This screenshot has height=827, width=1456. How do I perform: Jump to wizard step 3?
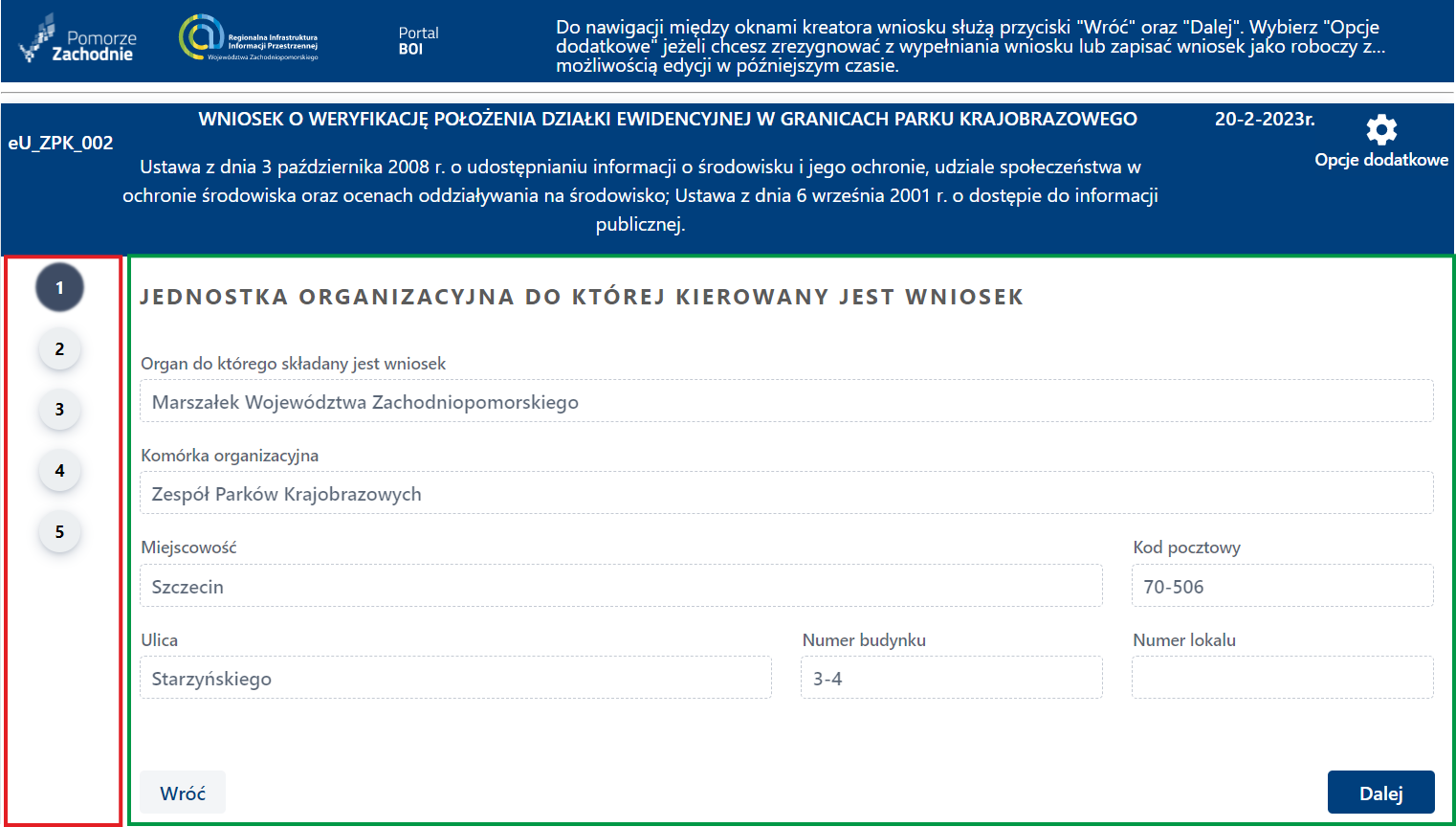pyautogui.click(x=59, y=410)
